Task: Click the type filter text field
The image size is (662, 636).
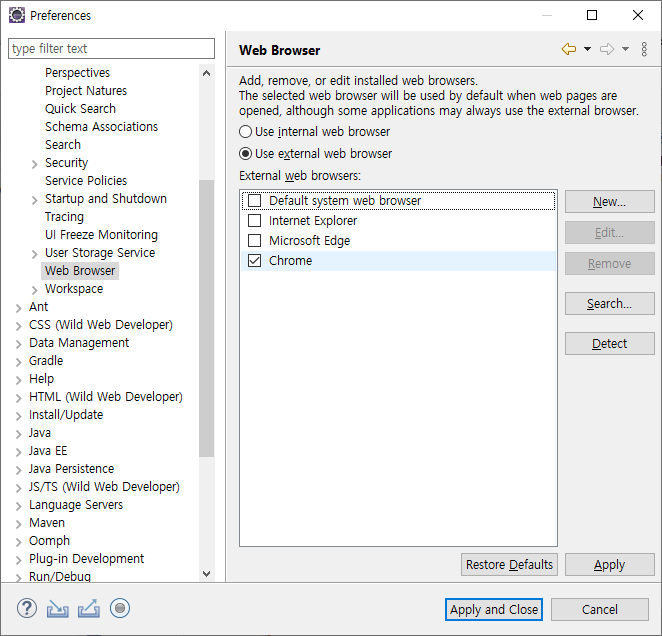Action: (x=111, y=49)
